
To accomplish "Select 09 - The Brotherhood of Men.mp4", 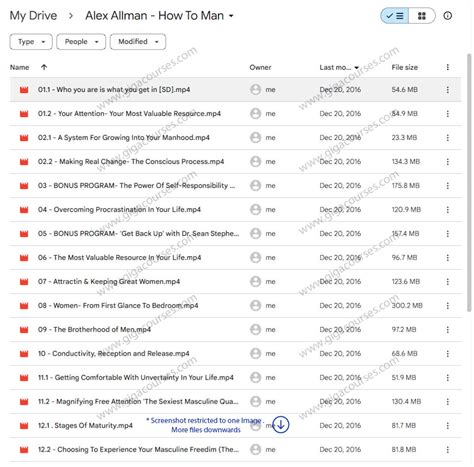I will 235,330.
